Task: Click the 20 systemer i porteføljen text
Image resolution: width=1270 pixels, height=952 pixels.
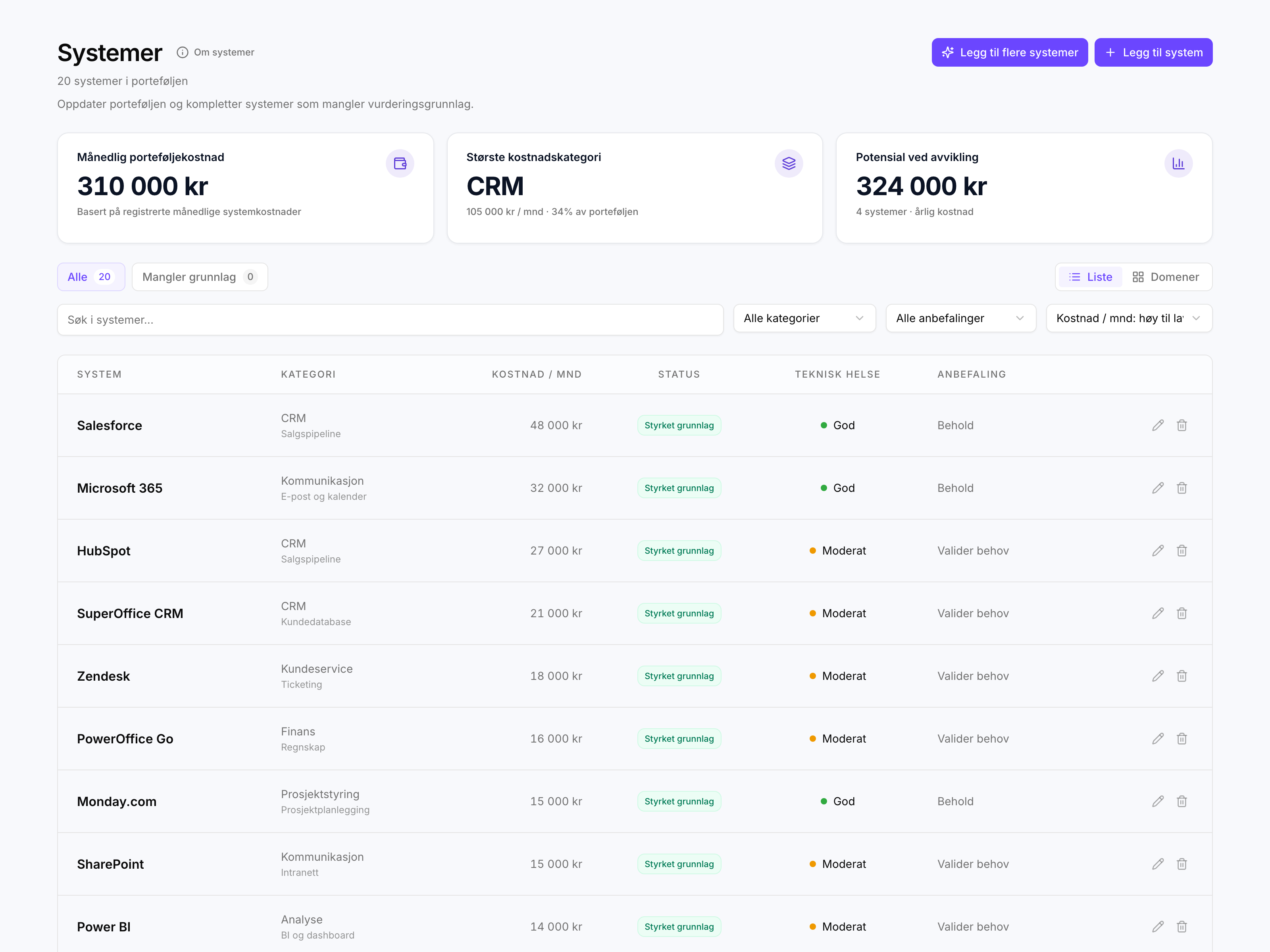Action: (x=122, y=81)
